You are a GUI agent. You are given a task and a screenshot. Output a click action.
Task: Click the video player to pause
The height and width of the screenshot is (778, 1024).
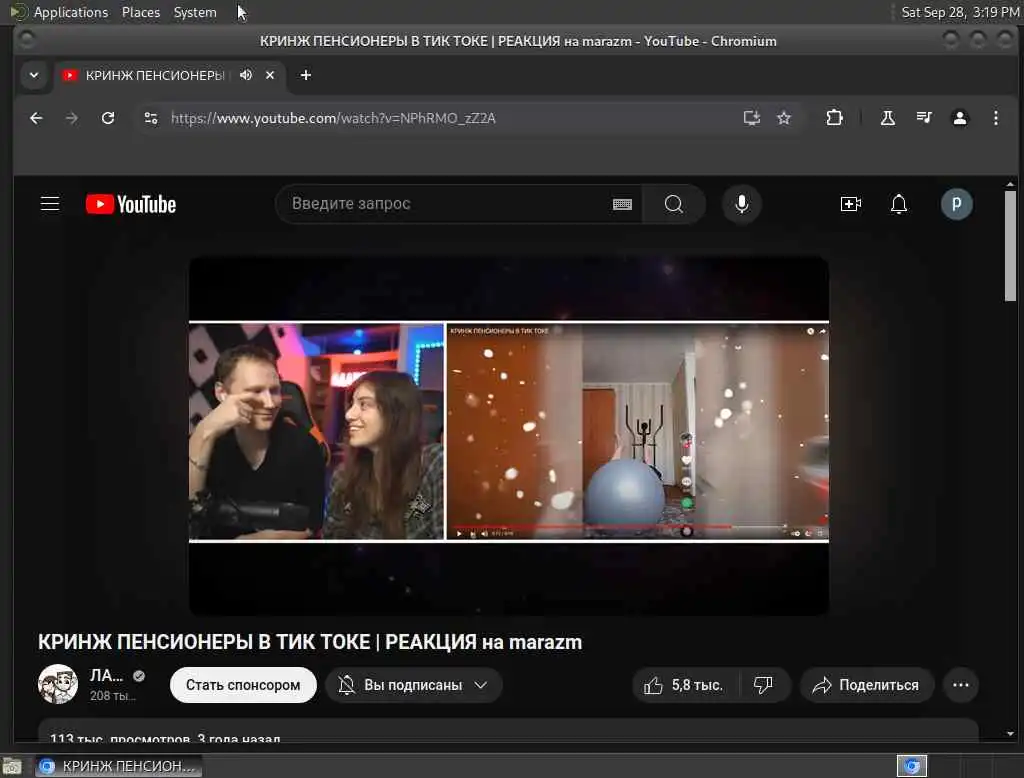[509, 434]
